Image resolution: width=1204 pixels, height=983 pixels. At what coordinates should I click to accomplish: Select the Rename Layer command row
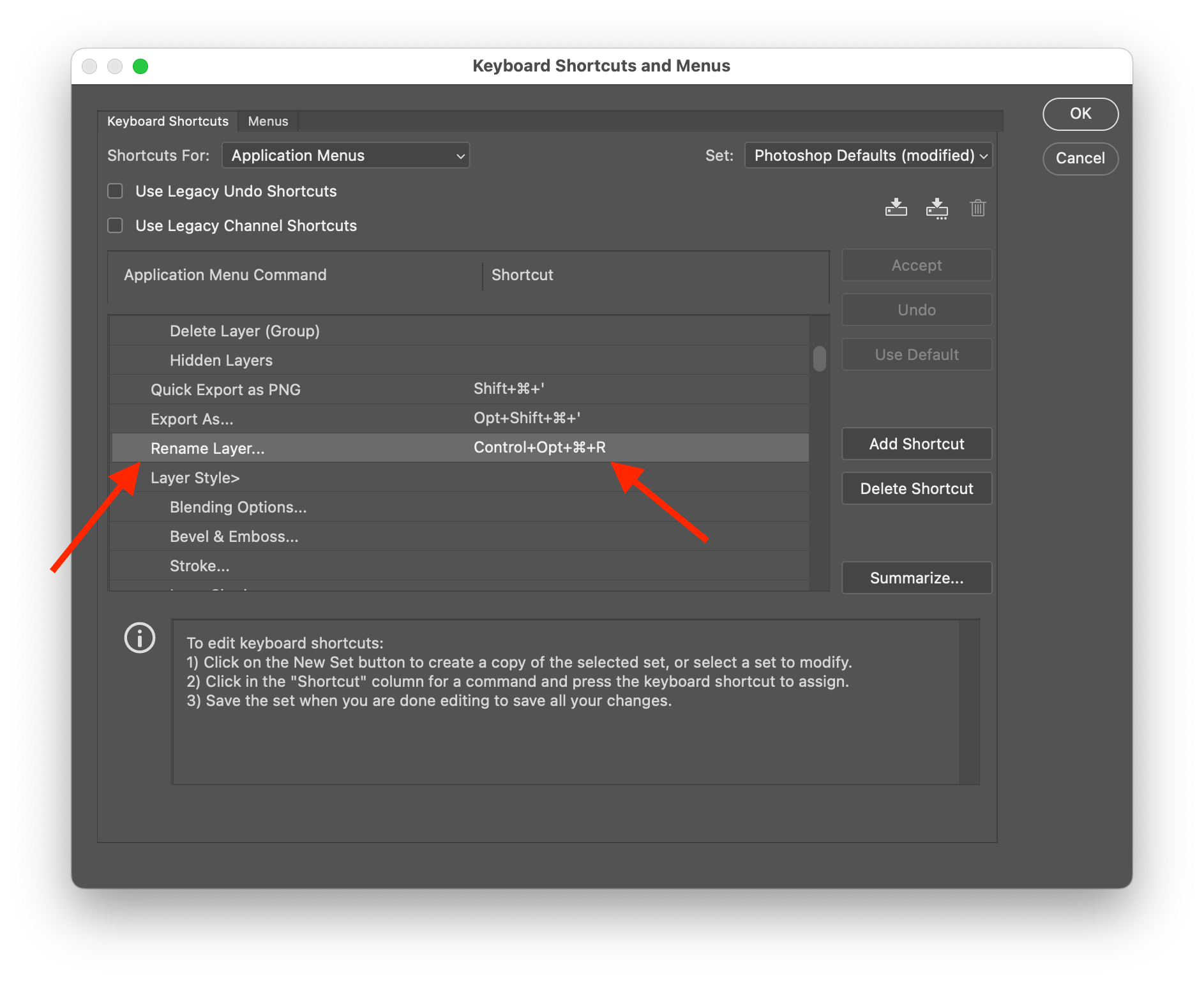click(207, 447)
